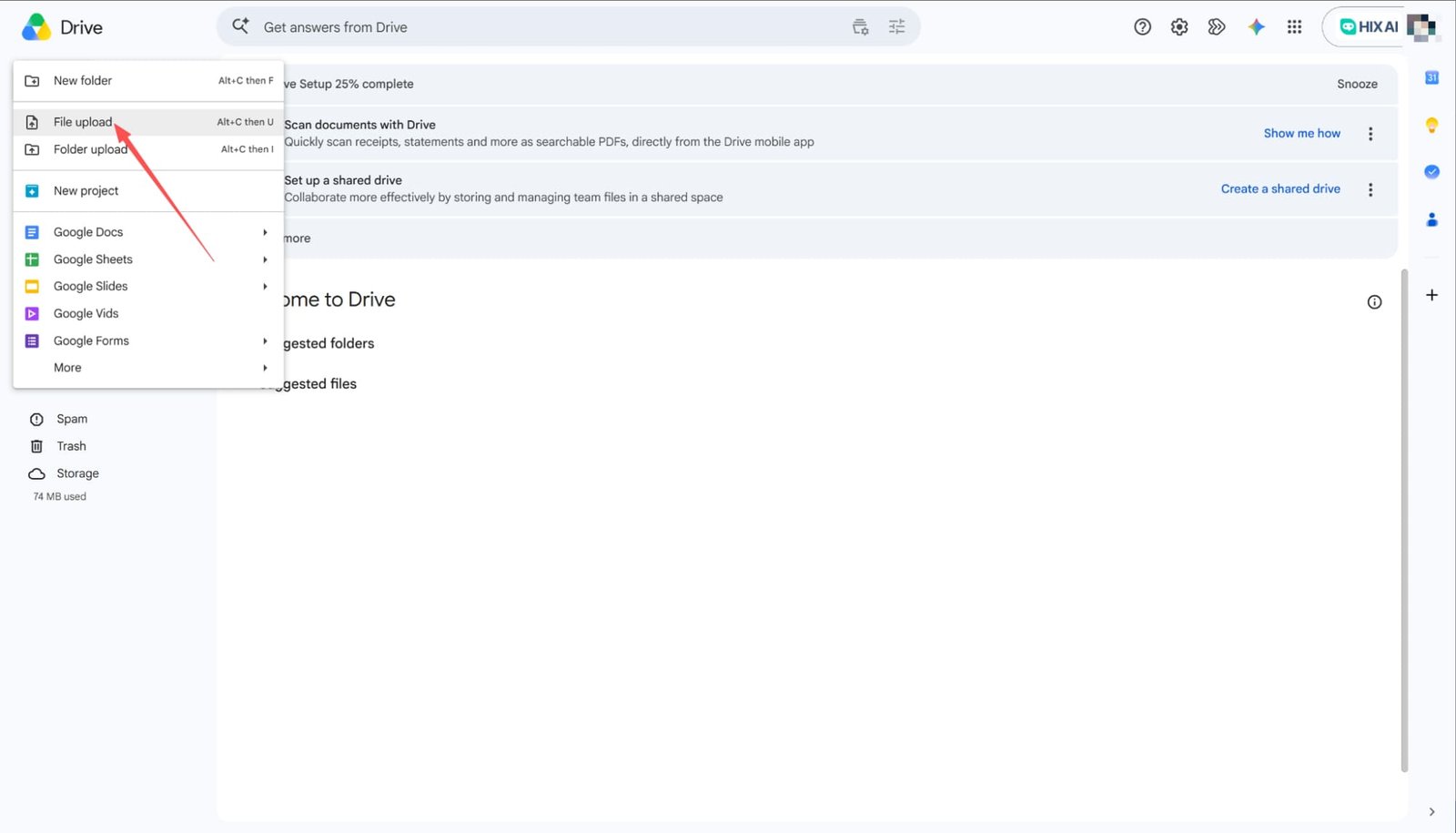
Task: Expand the Google Forms submenu arrow
Action: tap(265, 340)
